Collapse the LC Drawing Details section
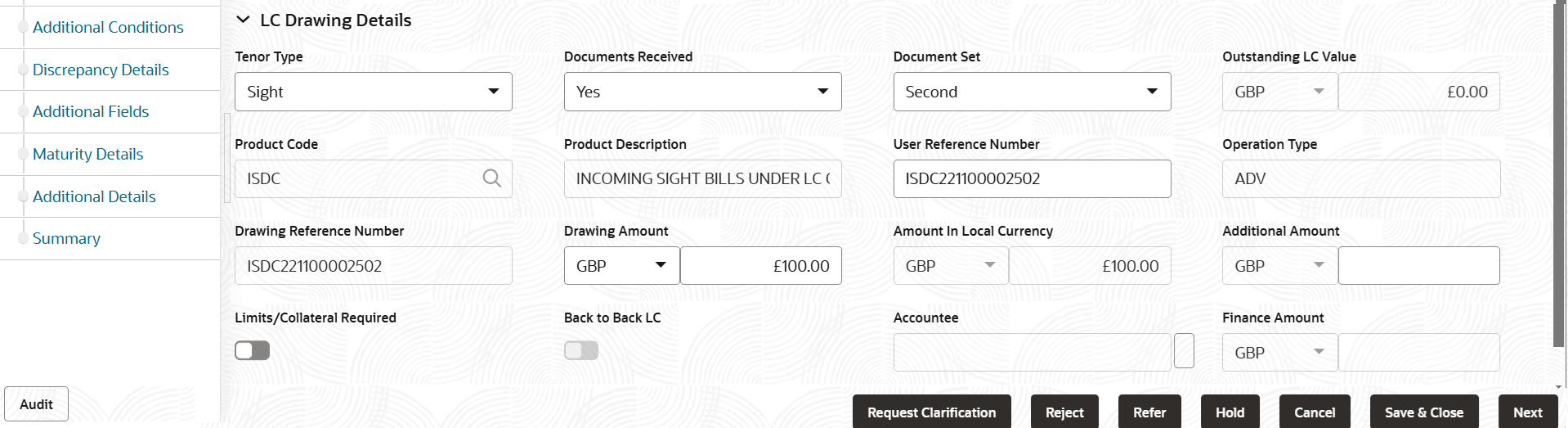1568x428 pixels. pos(243,20)
